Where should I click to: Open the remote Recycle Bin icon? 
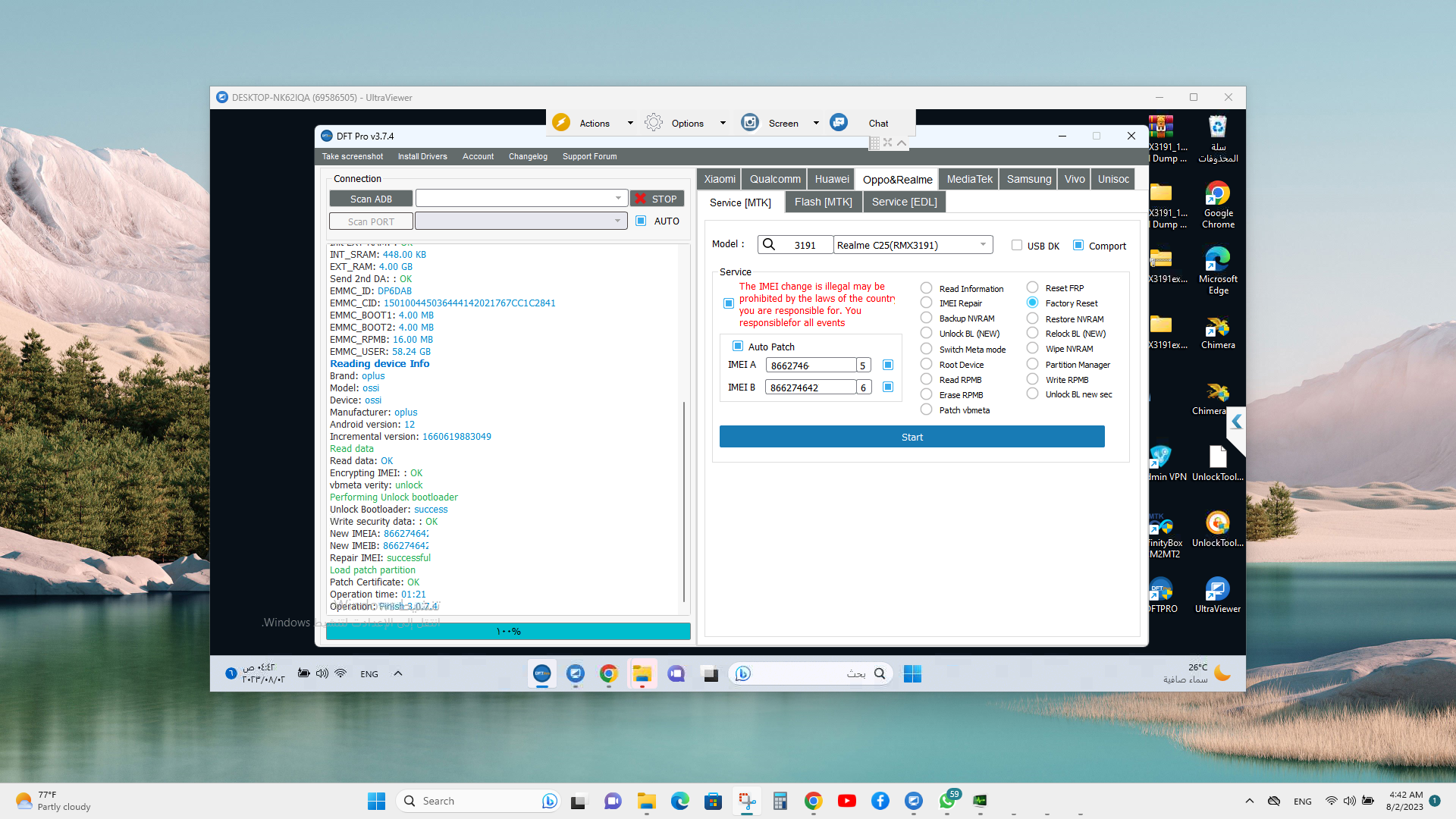[x=1218, y=138]
